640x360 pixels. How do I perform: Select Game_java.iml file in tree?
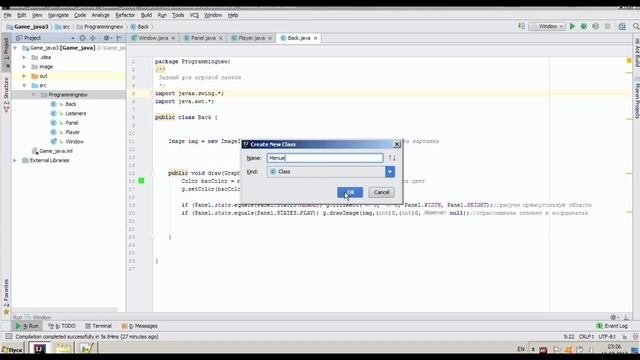(x=56, y=151)
